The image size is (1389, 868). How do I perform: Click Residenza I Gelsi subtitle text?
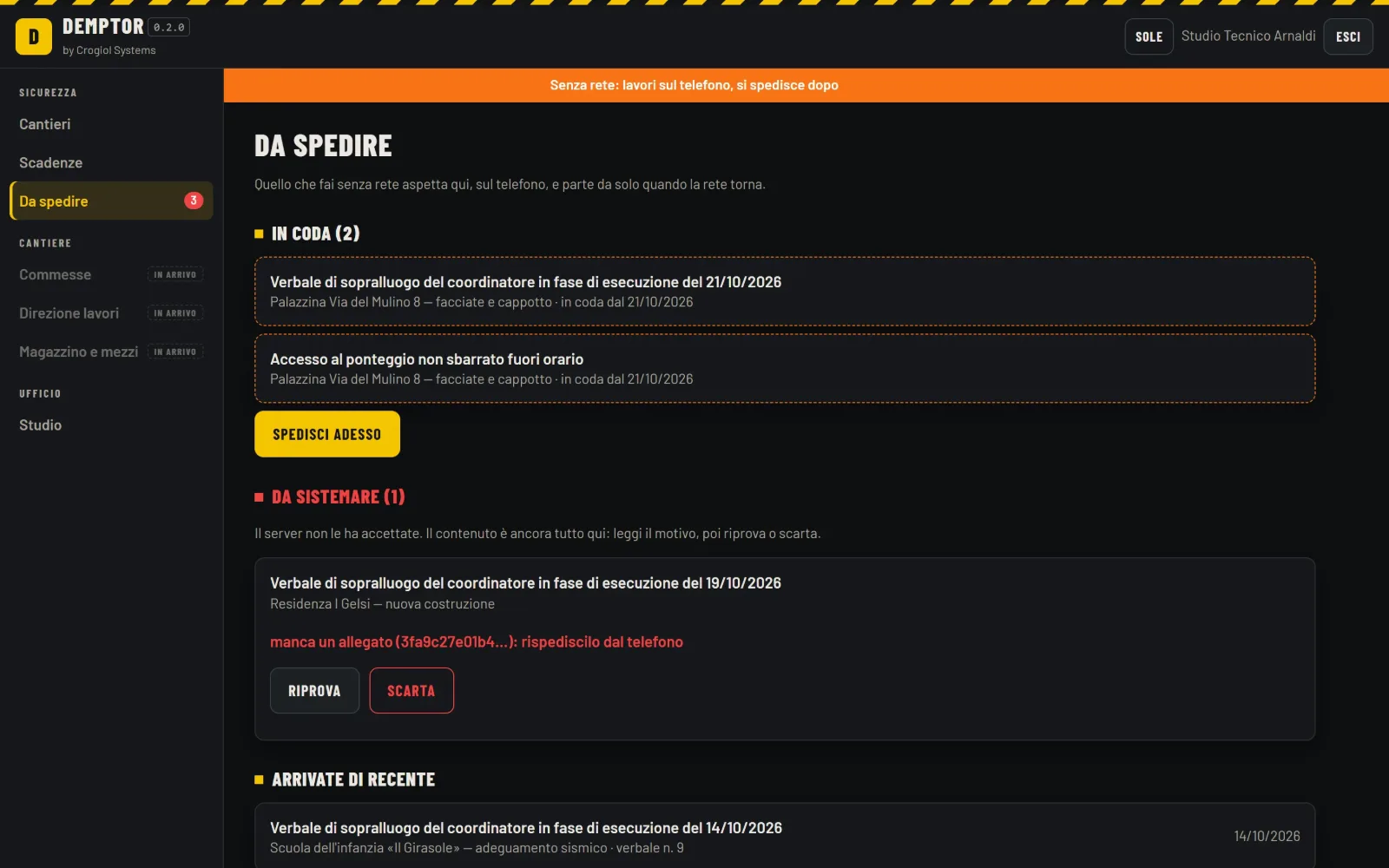pos(382,603)
